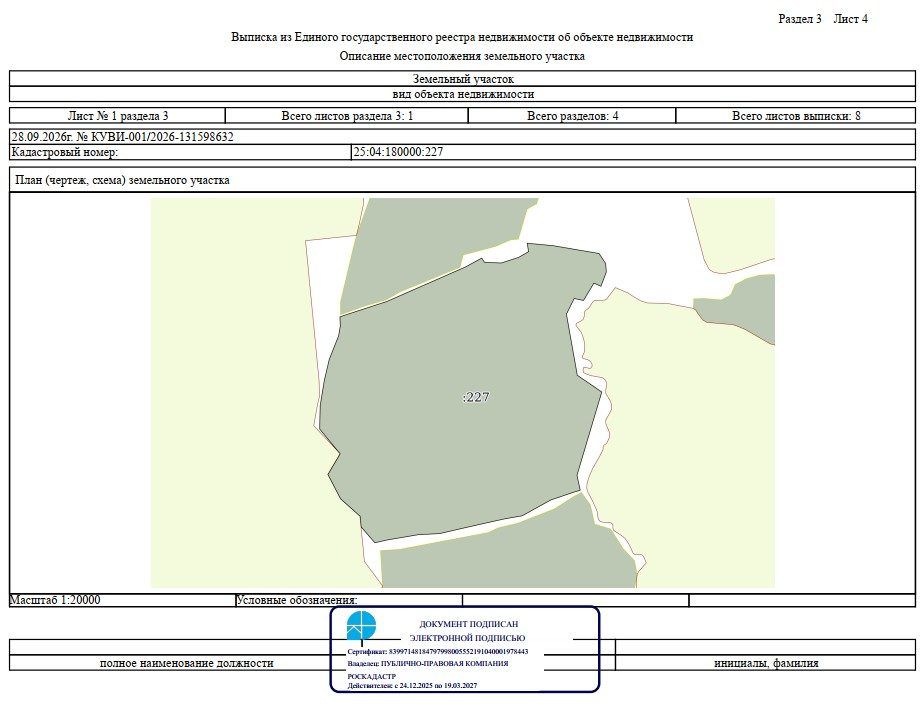This screenshot has width=924, height=707.
Task: Click the 'Всего разделов: 4' cell
Action: (572, 115)
